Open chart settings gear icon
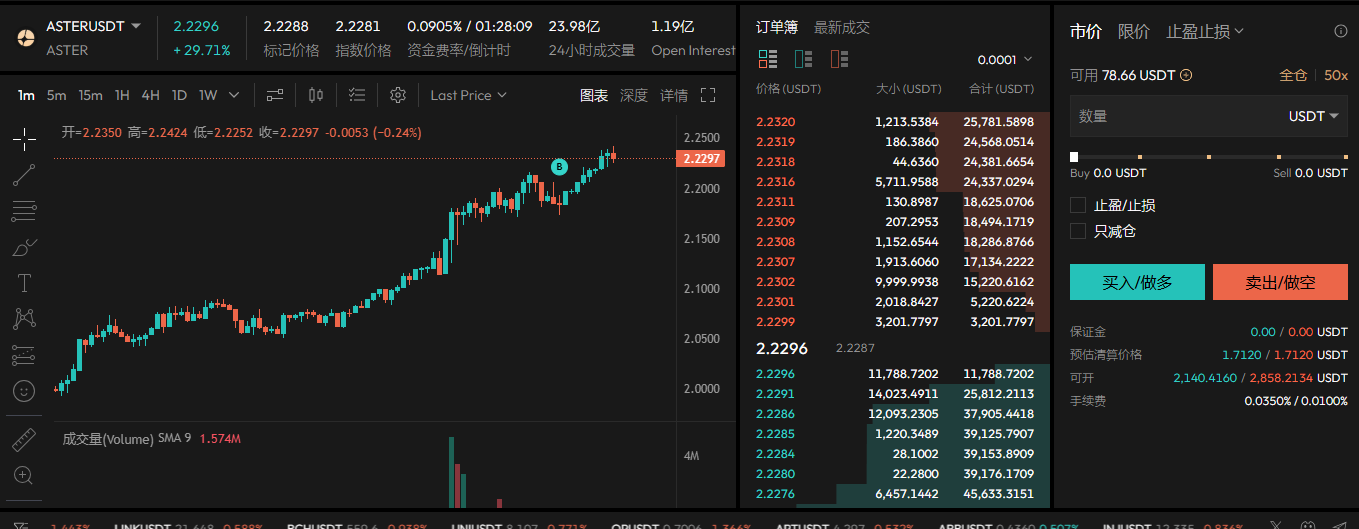The image size is (1359, 529). pyautogui.click(x=398, y=95)
